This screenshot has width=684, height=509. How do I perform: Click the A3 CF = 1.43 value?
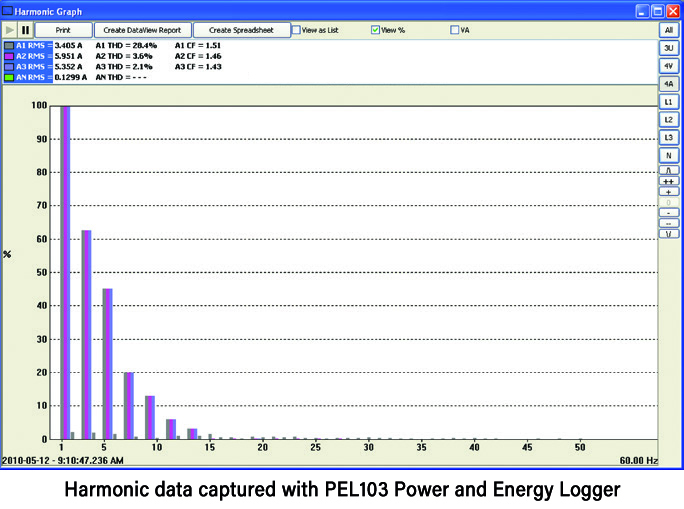[198, 67]
